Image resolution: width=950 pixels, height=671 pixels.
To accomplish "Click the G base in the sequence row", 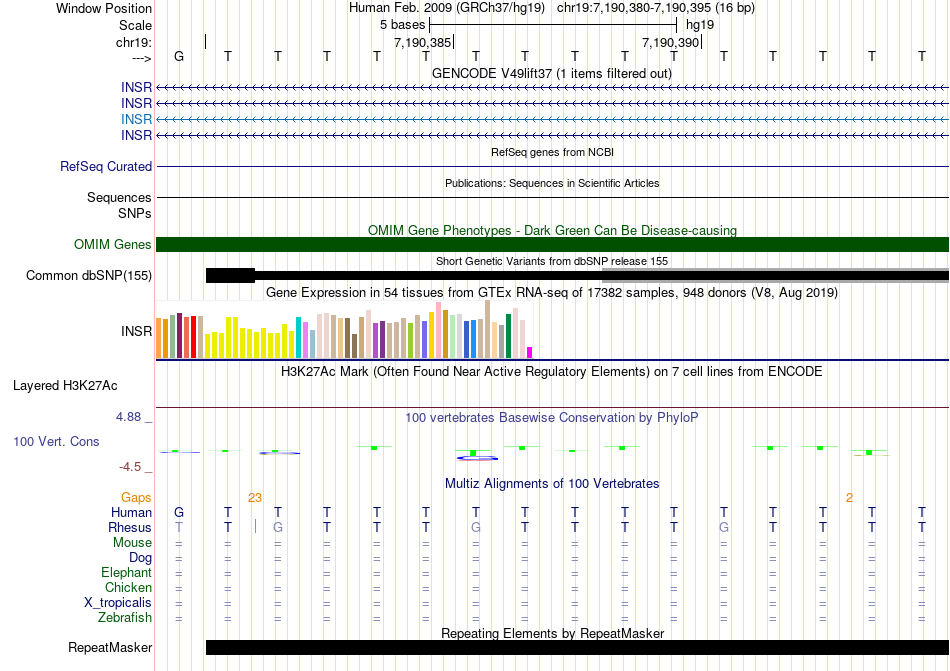I will click(x=179, y=56).
